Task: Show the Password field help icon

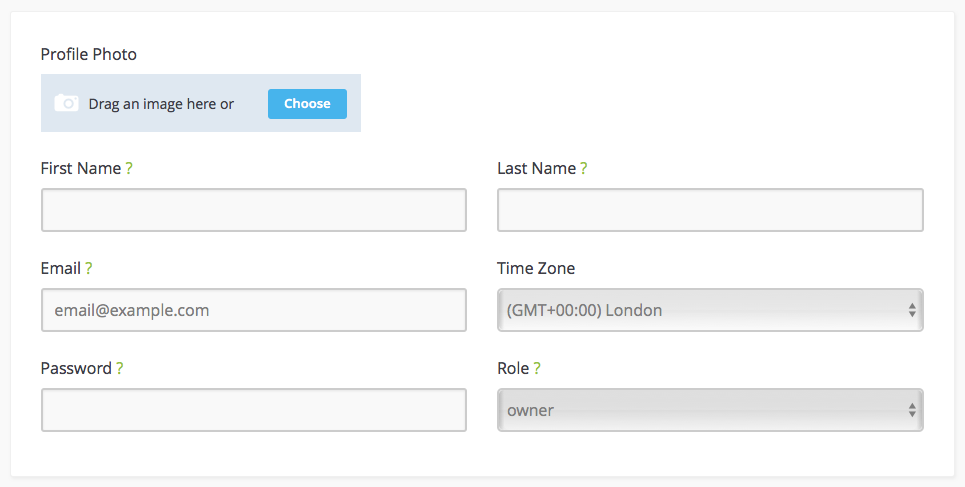Action: pos(120,368)
